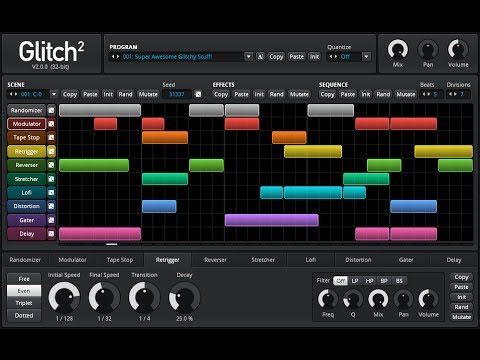Click the dice icon next to Reverser
Screen dimensions: 480x360
51,165
